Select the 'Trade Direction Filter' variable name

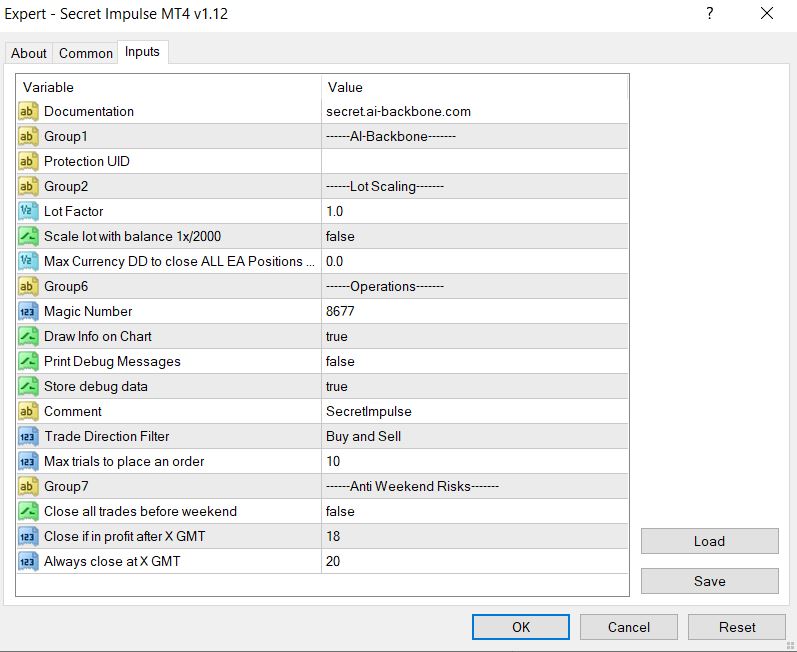click(x=107, y=436)
